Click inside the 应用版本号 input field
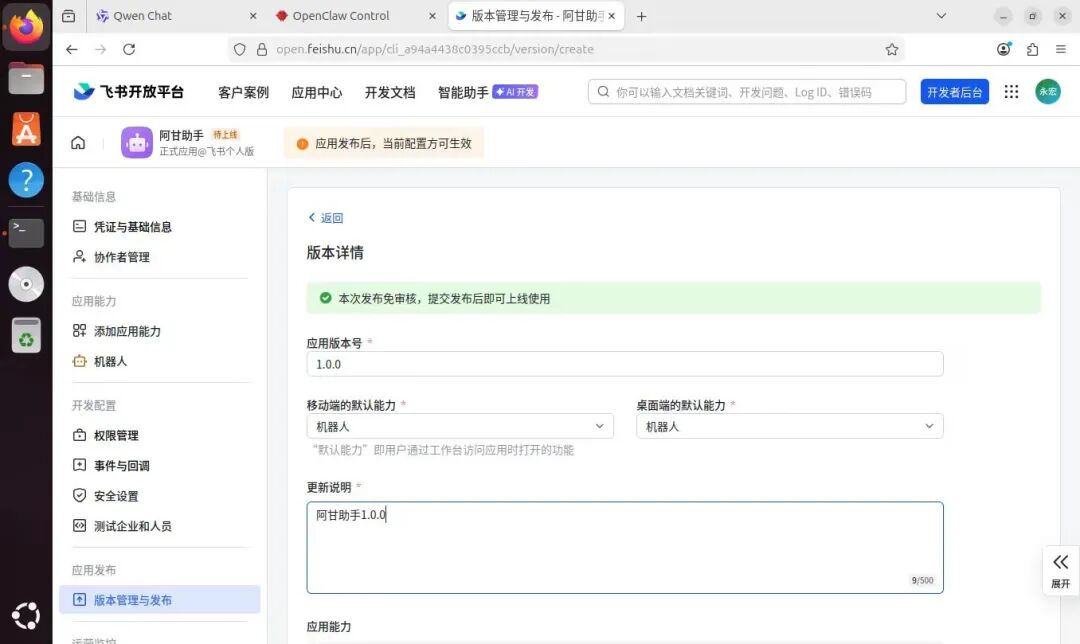Viewport: 1080px width, 644px height. 625,363
